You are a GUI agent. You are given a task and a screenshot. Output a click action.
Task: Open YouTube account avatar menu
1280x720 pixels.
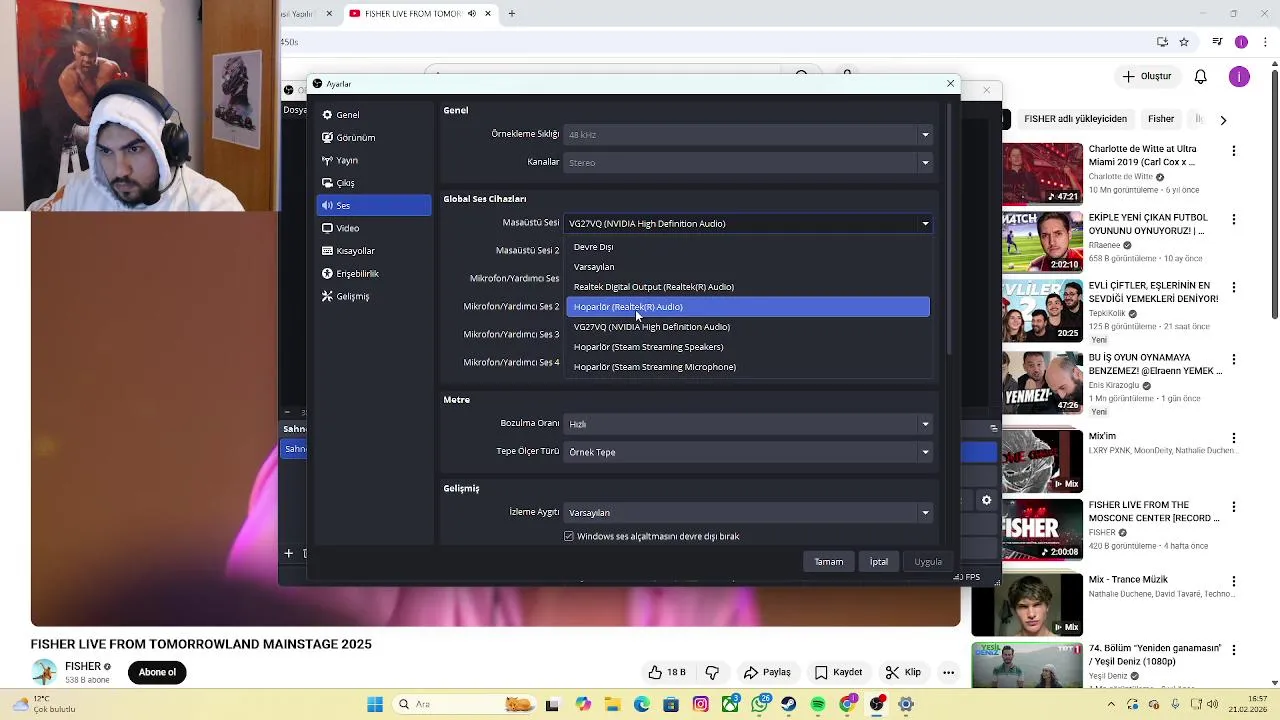(x=1239, y=77)
